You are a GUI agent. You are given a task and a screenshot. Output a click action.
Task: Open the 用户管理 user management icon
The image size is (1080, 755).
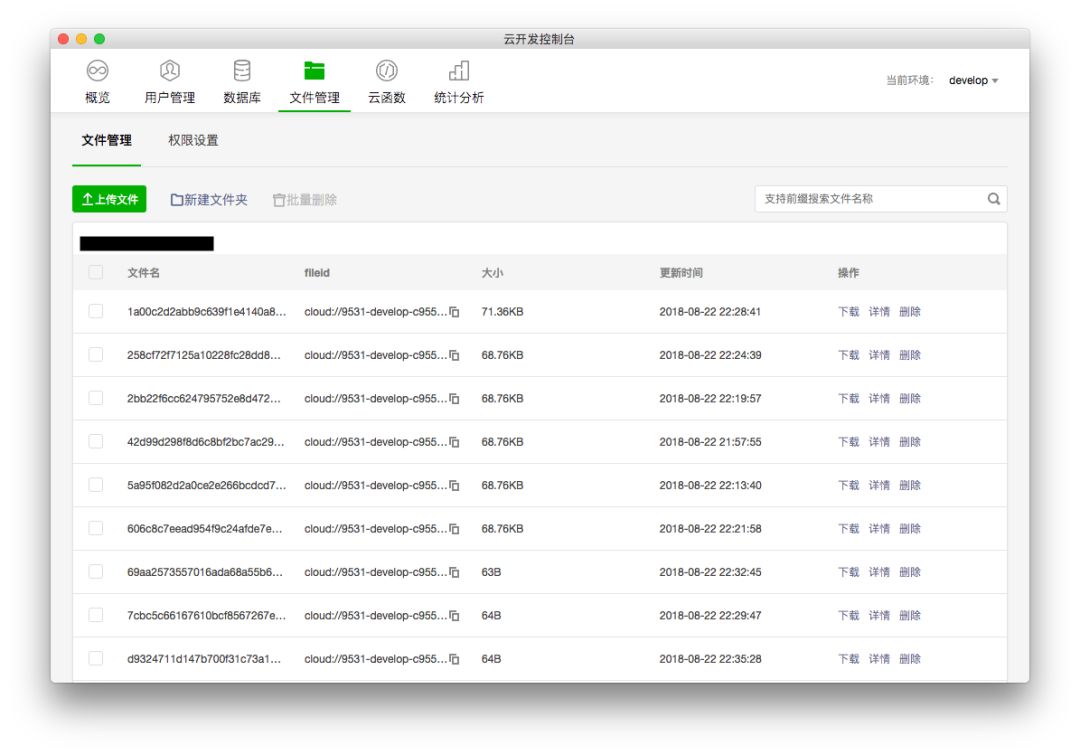169,70
